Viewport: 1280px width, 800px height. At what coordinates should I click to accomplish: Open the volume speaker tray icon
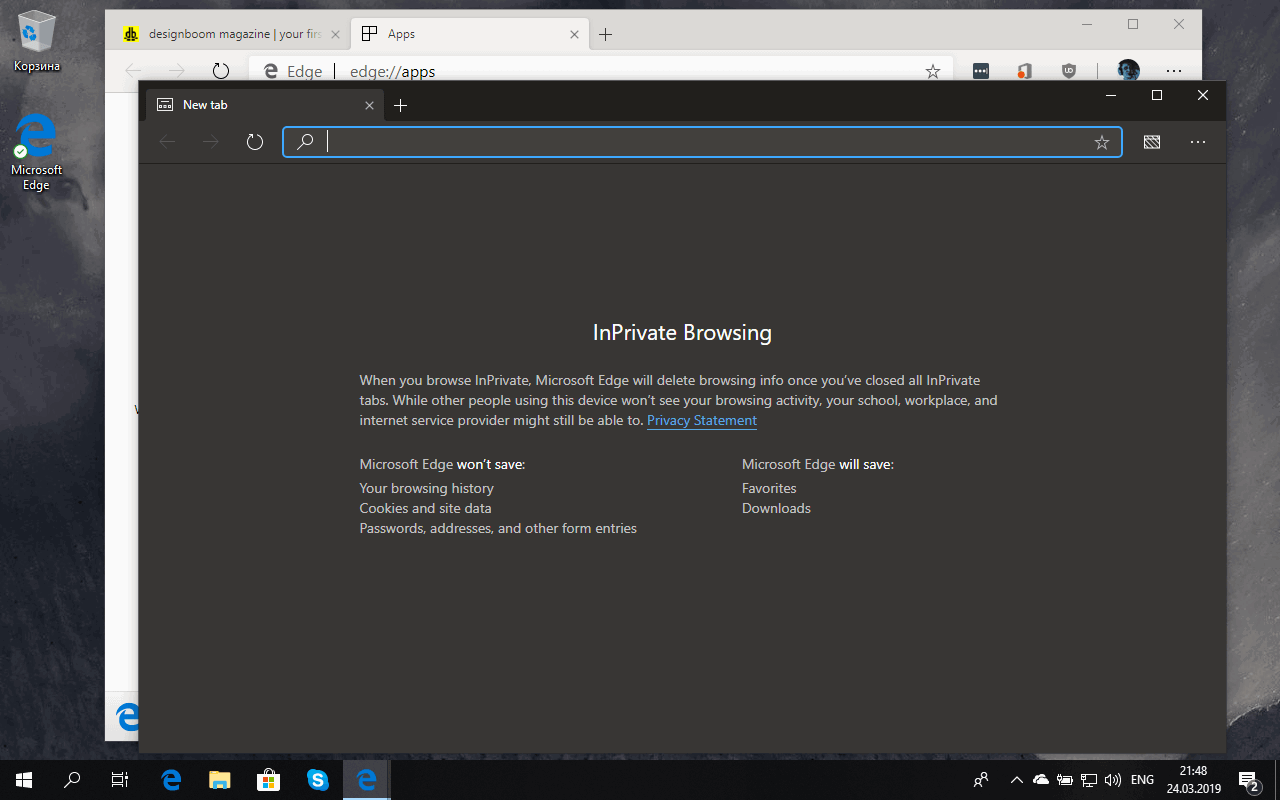pyautogui.click(x=1113, y=780)
